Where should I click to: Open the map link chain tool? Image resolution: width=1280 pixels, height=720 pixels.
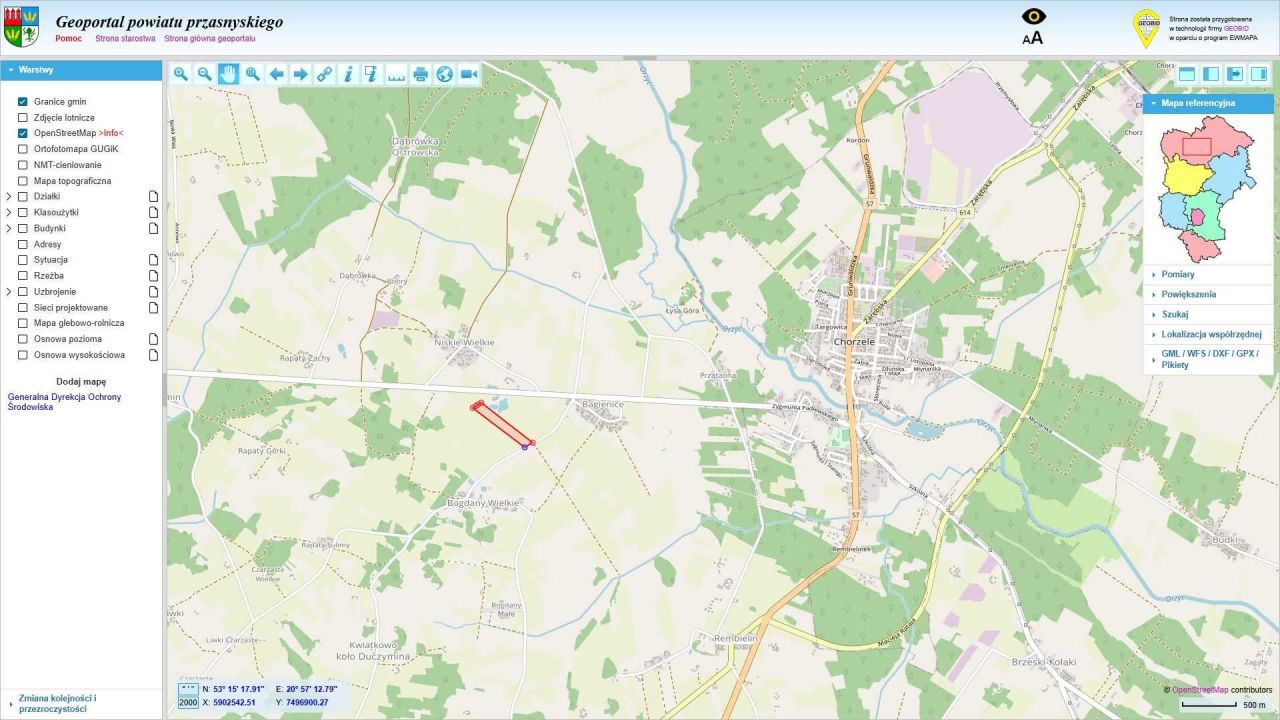tap(324, 73)
